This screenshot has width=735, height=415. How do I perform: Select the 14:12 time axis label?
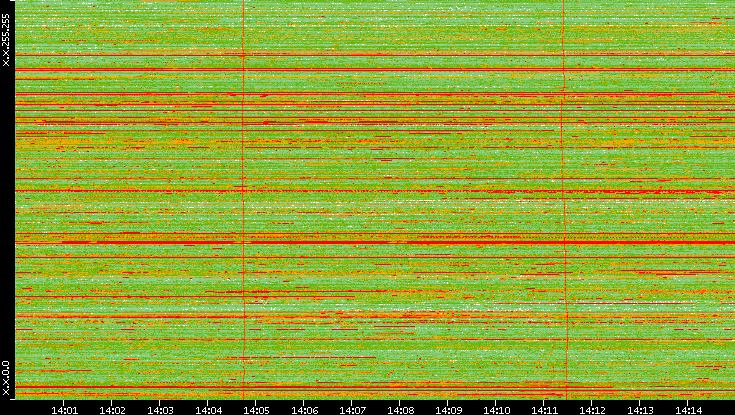click(592, 409)
